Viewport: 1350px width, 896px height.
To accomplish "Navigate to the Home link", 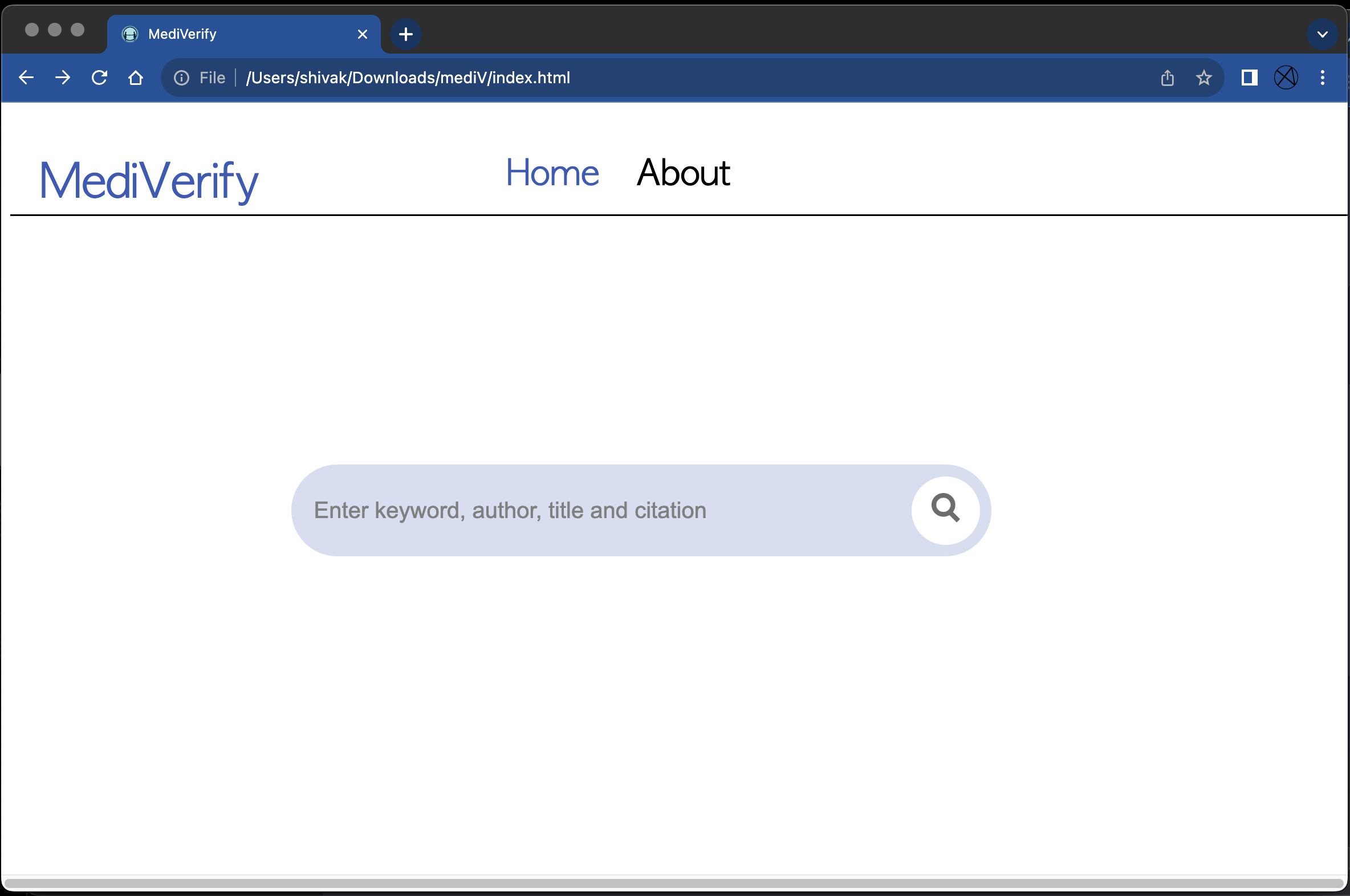I will pyautogui.click(x=552, y=173).
